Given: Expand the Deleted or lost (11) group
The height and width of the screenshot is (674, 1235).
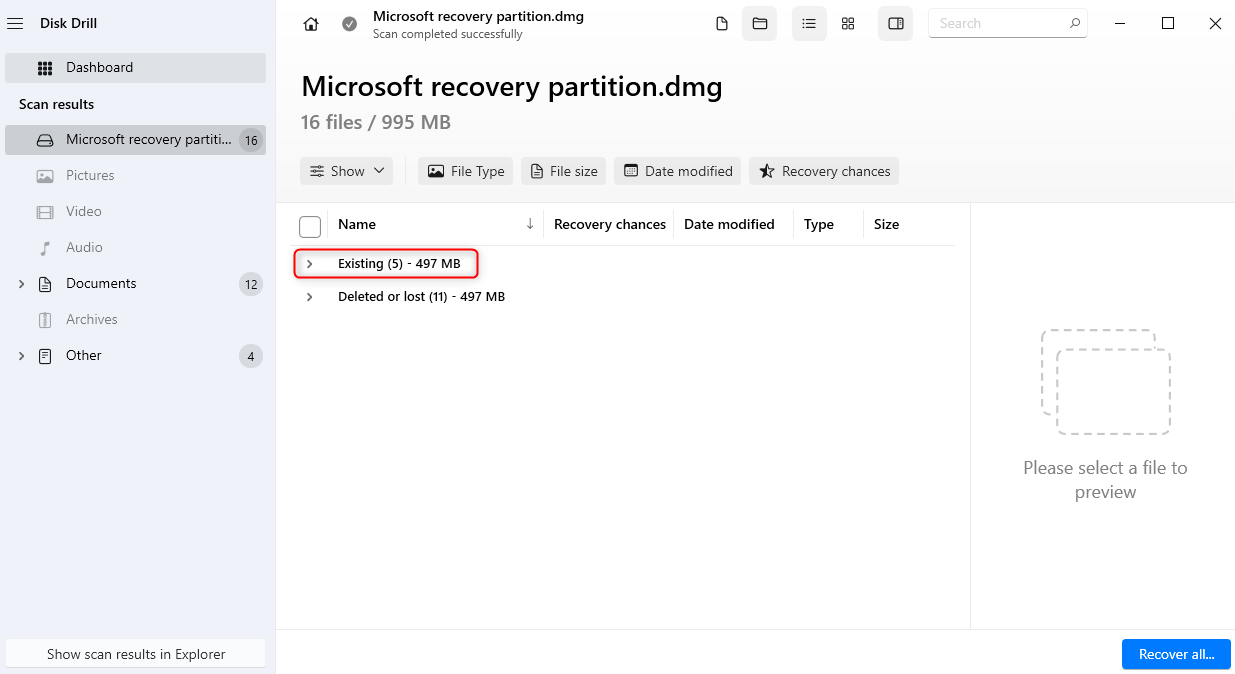Looking at the screenshot, I should coord(310,297).
